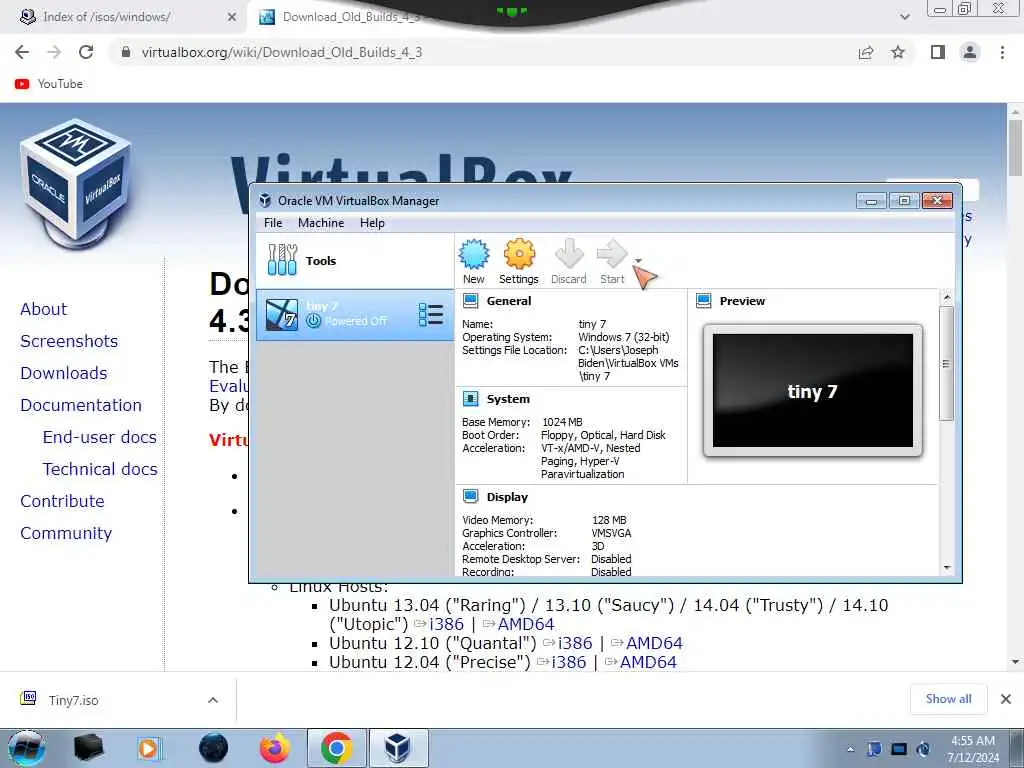Open the Settings gear icon in VirtualBox
Image resolution: width=1024 pixels, height=768 pixels.
pyautogui.click(x=519, y=261)
